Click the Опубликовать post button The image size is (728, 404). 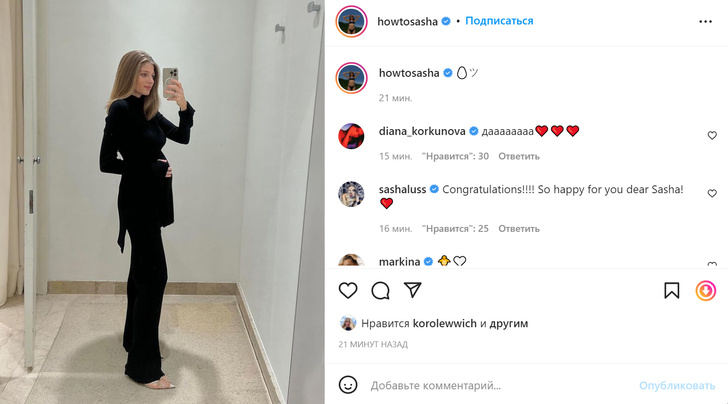tap(676, 385)
